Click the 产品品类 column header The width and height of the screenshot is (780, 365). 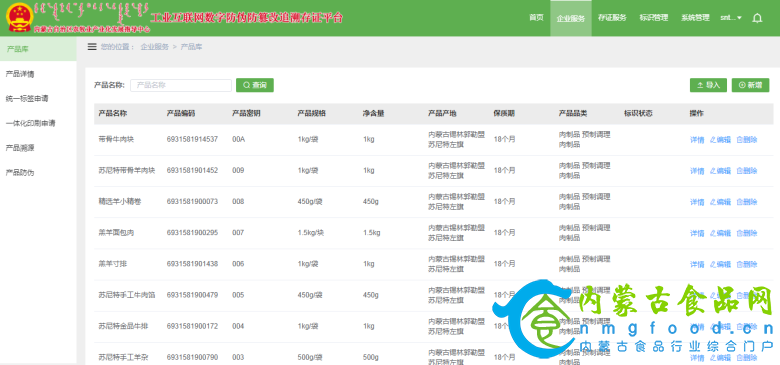[573, 113]
